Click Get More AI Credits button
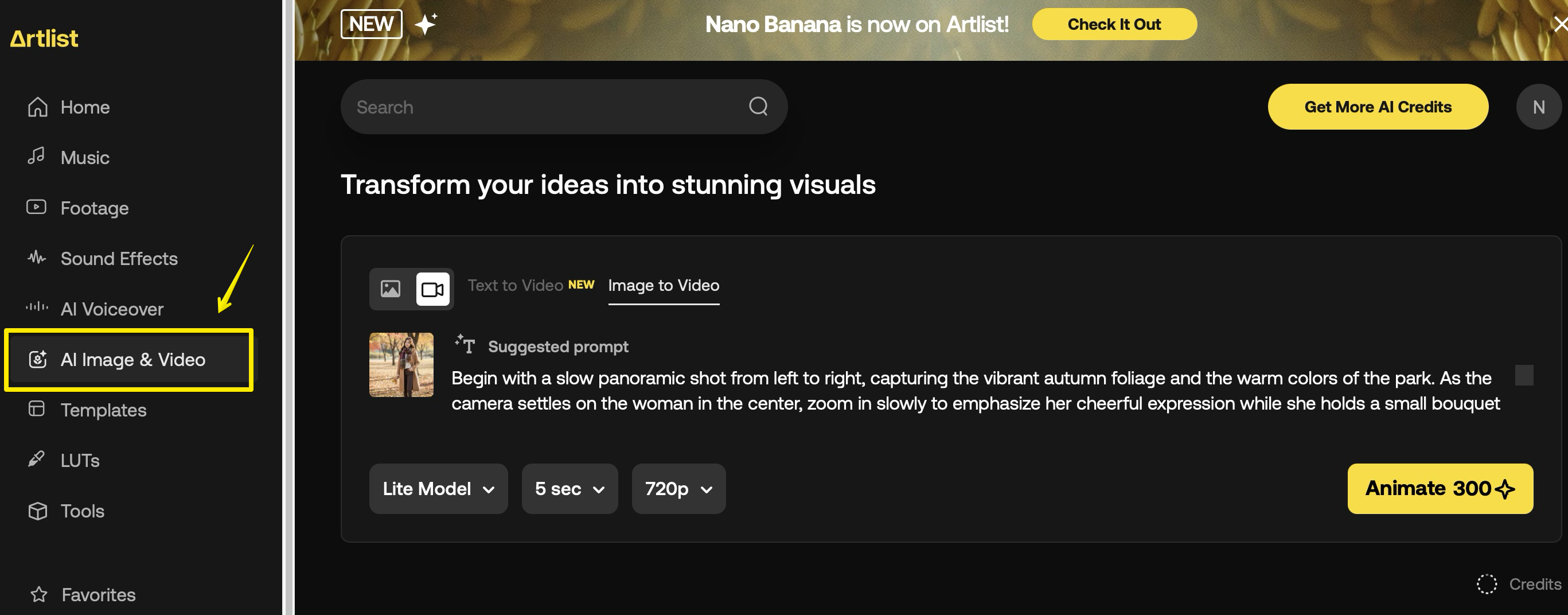 pos(1378,107)
